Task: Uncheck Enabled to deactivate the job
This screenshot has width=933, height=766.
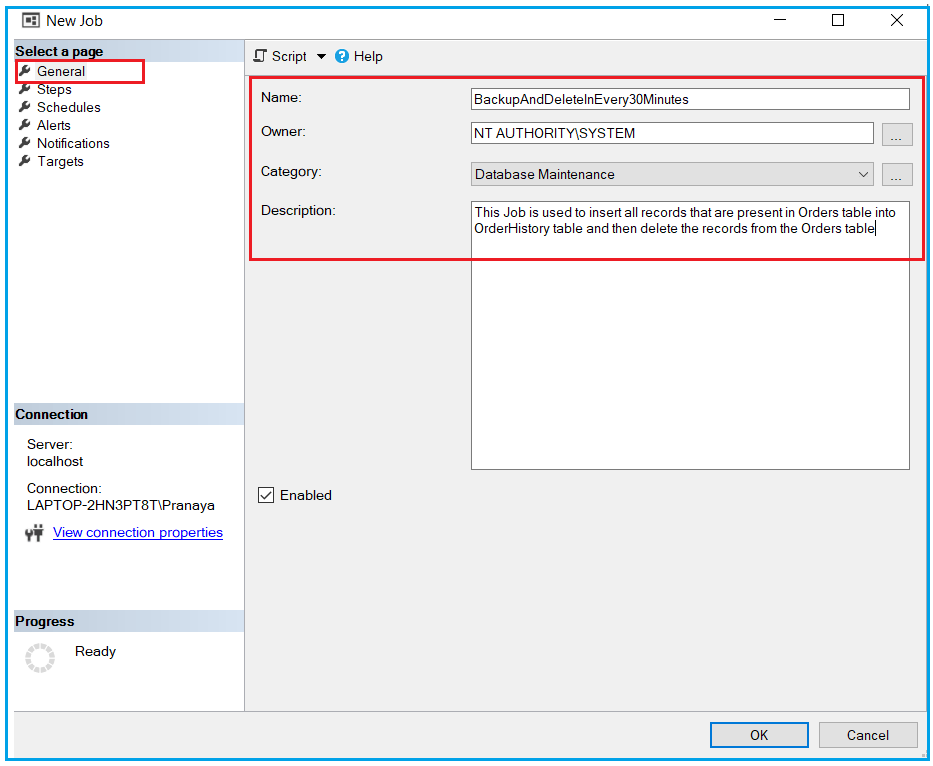Action: (x=265, y=495)
